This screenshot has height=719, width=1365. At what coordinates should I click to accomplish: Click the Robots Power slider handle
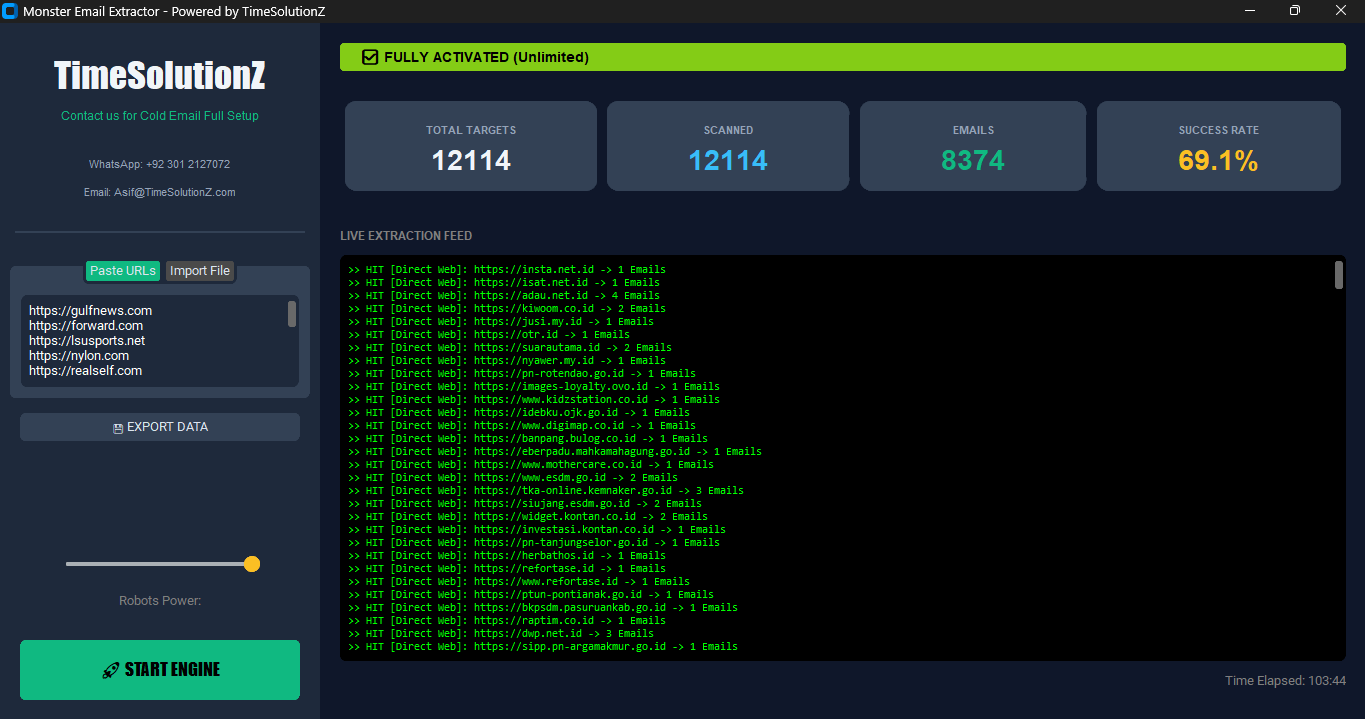(x=252, y=564)
